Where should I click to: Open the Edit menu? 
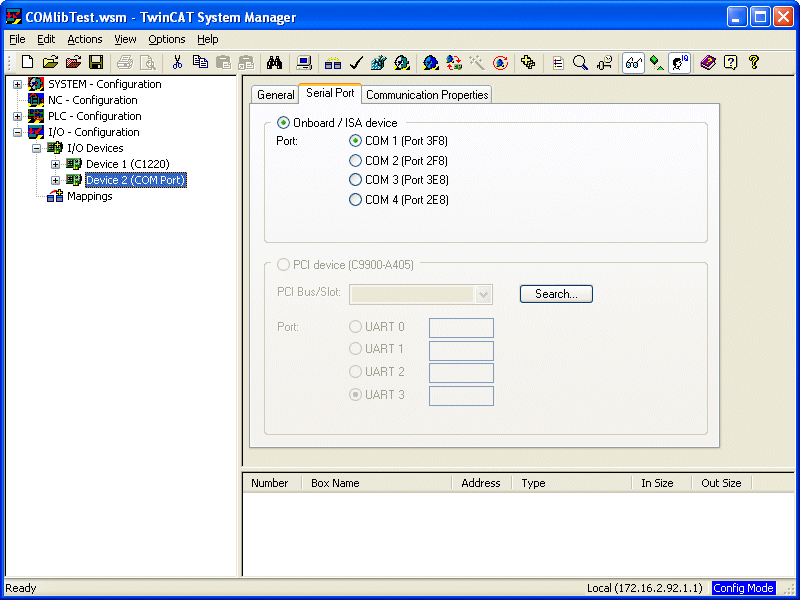pyautogui.click(x=46, y=39)
